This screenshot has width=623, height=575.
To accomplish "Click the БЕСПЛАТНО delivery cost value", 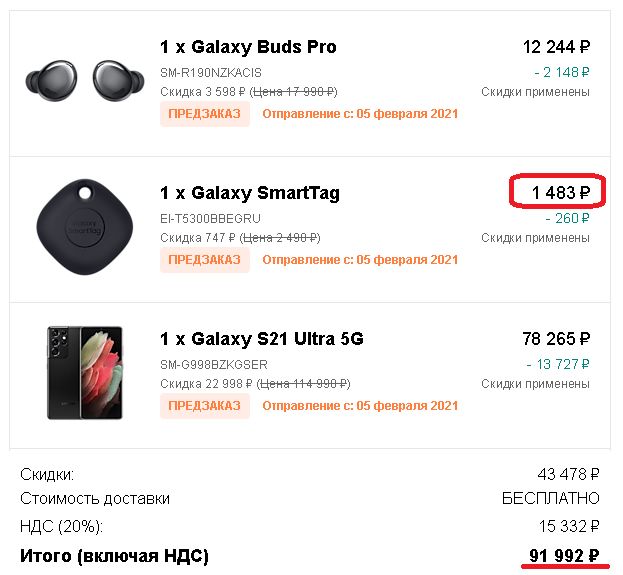I will click(x=551, y=498).
